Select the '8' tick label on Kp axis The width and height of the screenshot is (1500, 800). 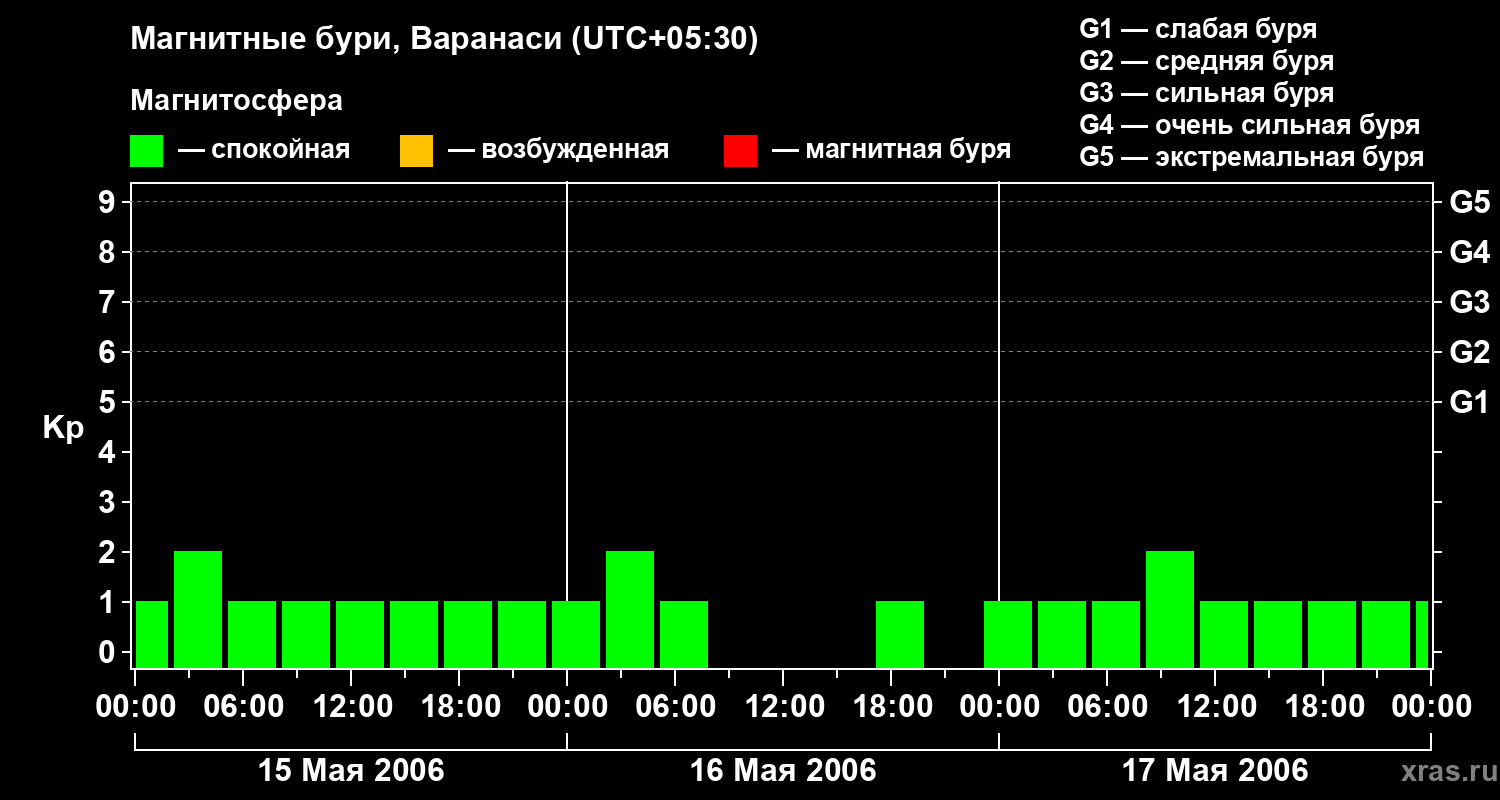109,252
